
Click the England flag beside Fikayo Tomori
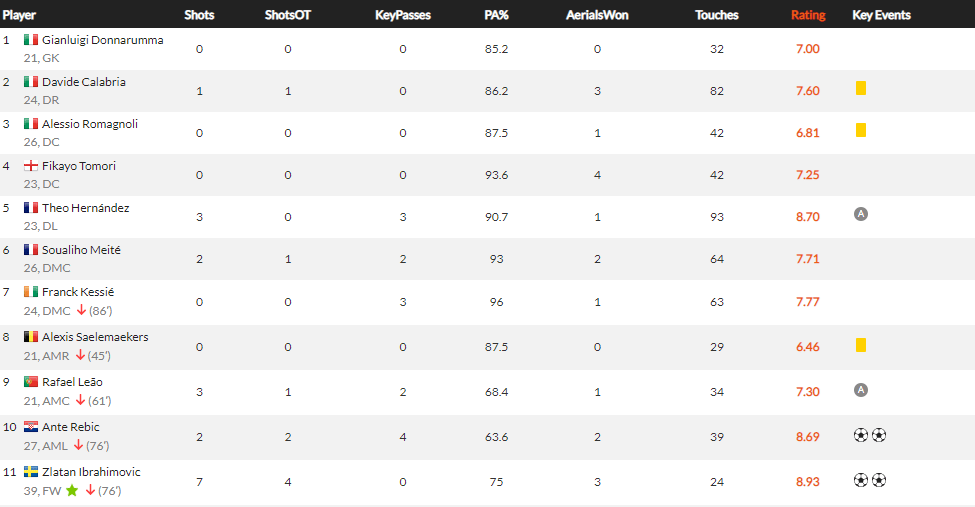pyautogui.click(x=30, y=165)
